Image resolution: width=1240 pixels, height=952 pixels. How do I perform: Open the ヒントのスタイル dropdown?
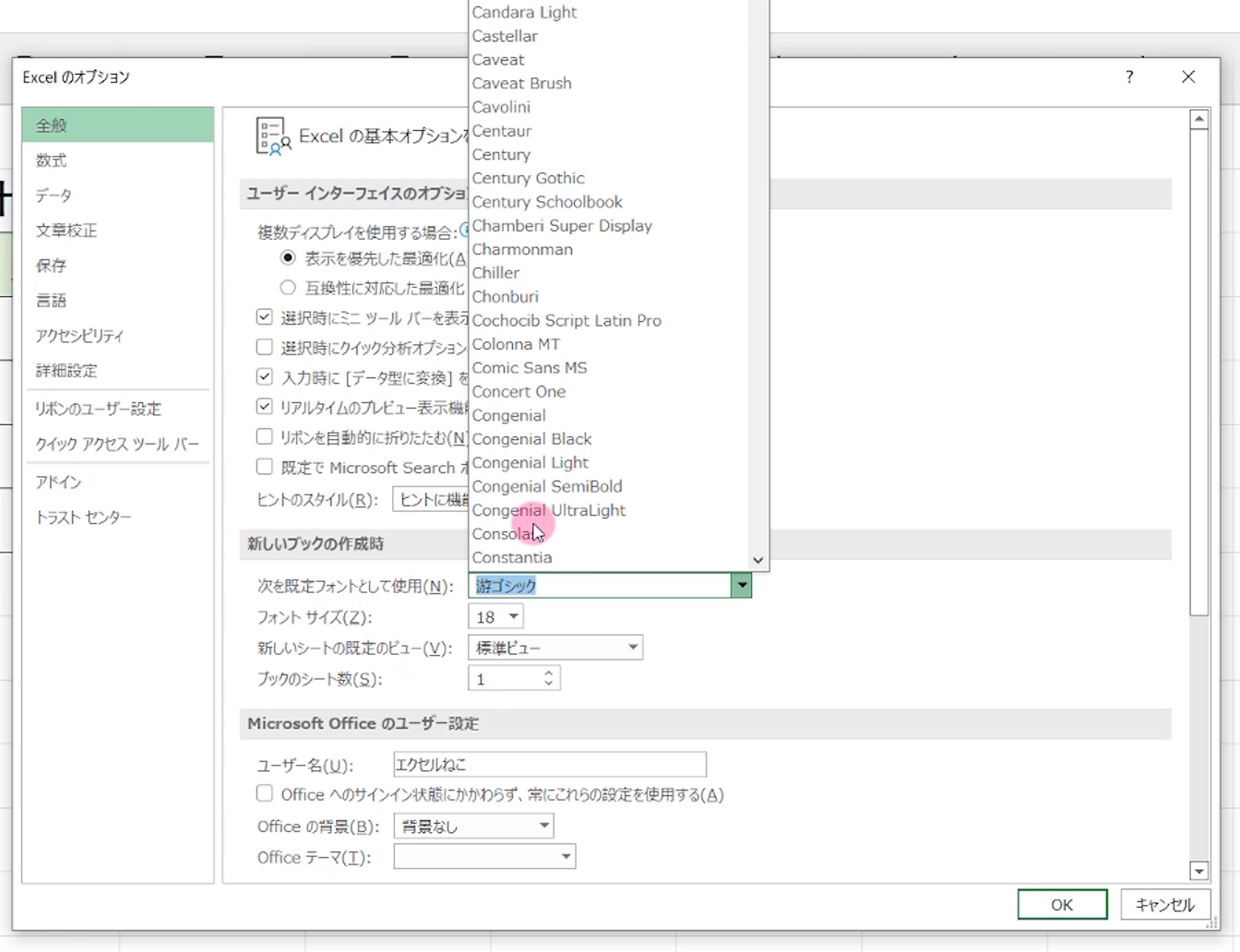tap(431, 499)
